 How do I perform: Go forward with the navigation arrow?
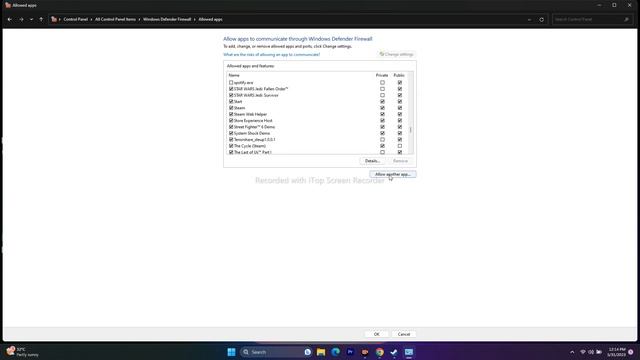[x=21, y=19]
